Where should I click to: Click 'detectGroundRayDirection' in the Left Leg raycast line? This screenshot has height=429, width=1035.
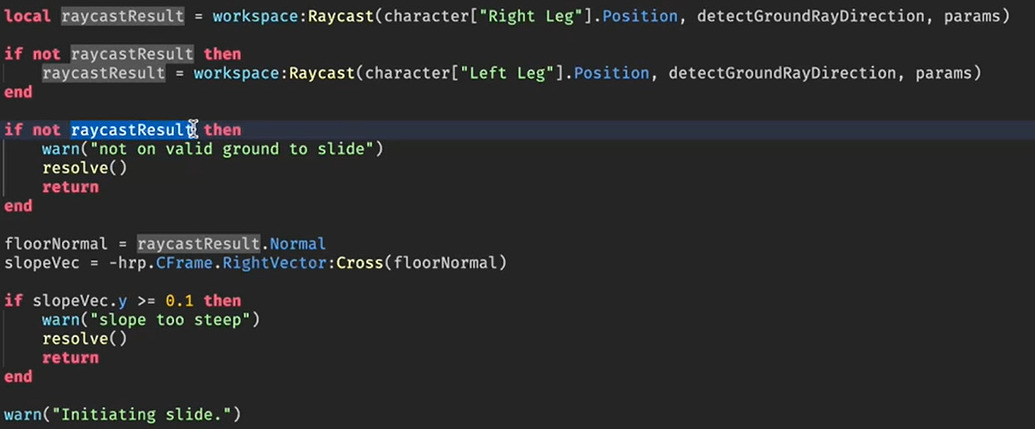click(782, 73)
